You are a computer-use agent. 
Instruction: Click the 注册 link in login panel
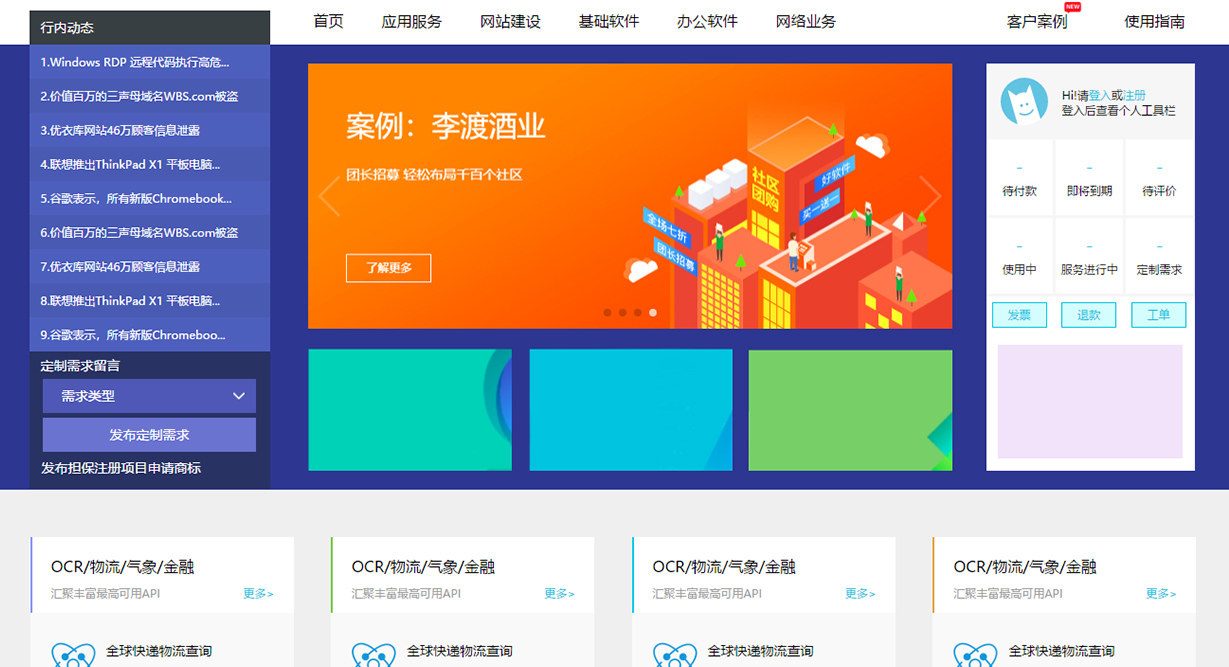pos(1134,95)
